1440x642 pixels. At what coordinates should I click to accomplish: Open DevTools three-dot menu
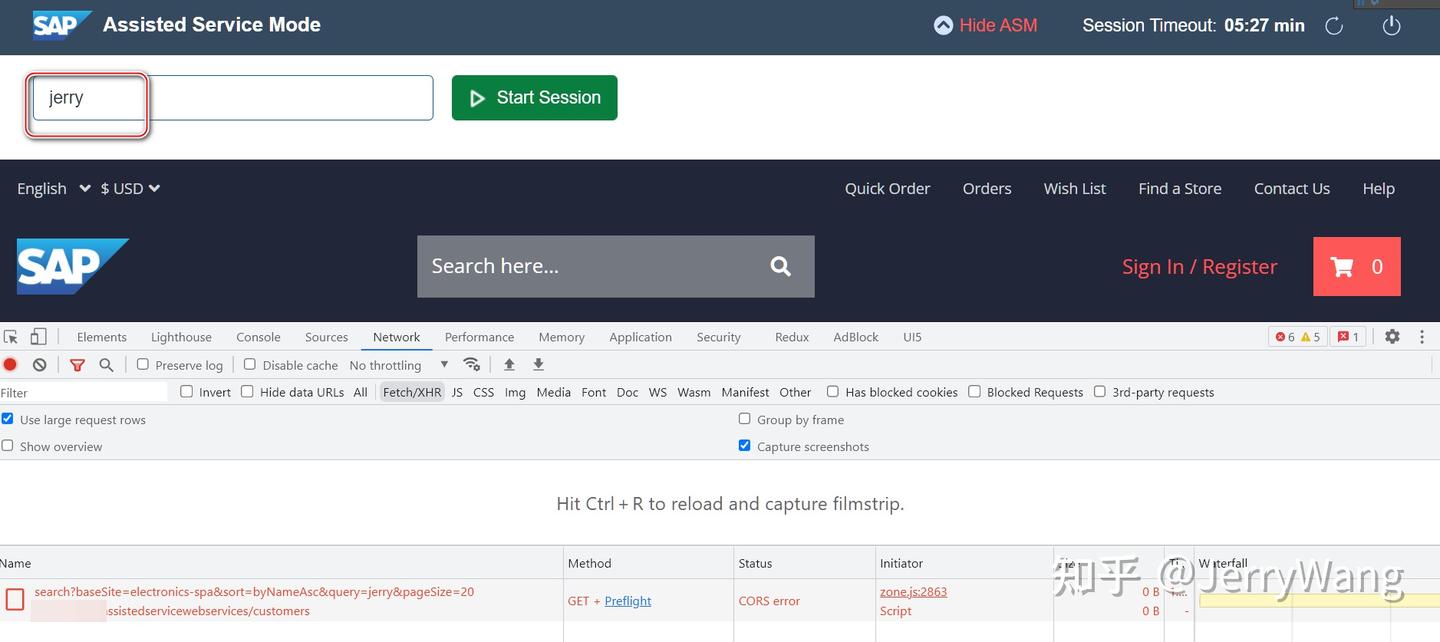point(1422,337)
